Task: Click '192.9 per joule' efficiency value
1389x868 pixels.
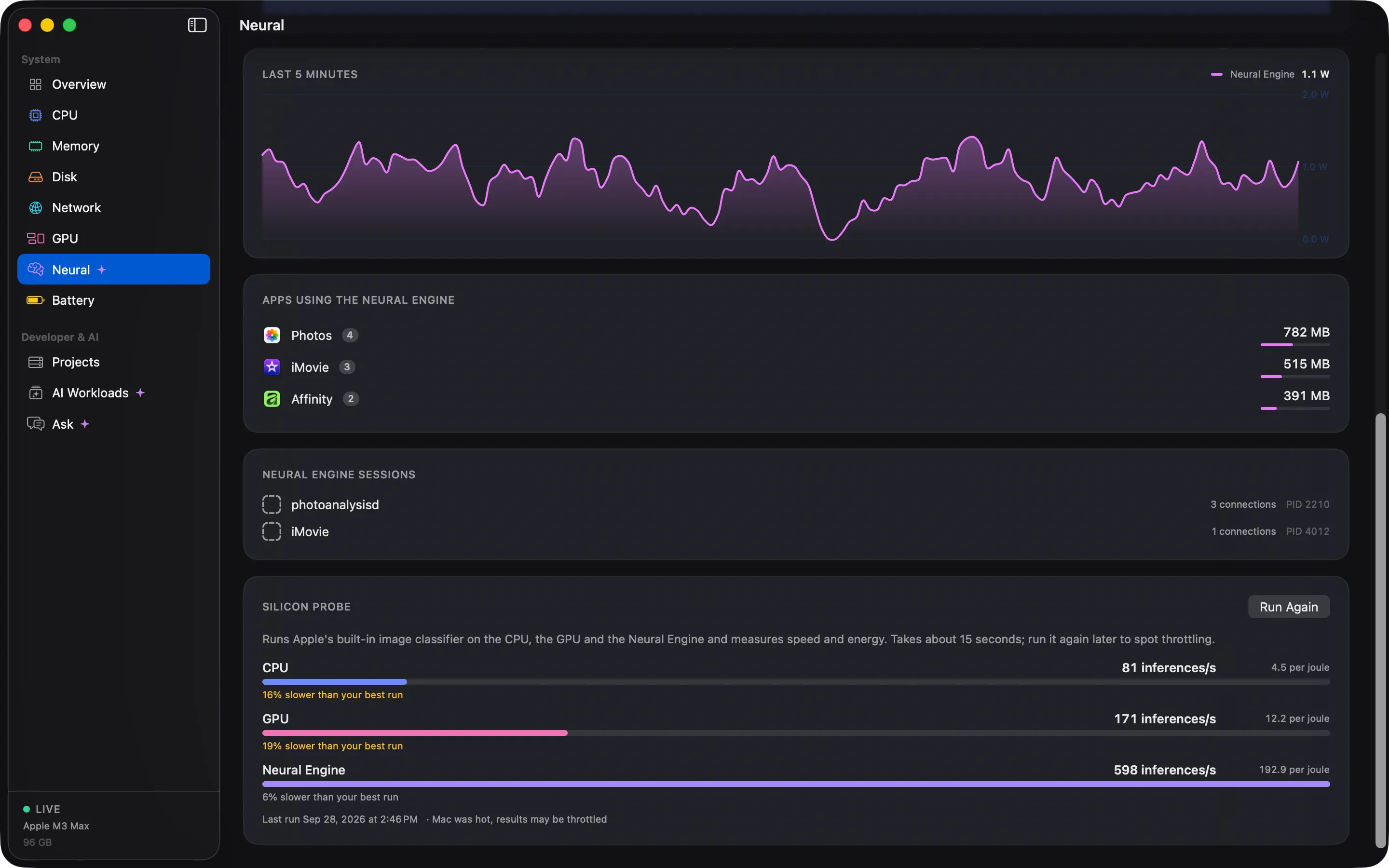Action: click(x=1294, y=770)
